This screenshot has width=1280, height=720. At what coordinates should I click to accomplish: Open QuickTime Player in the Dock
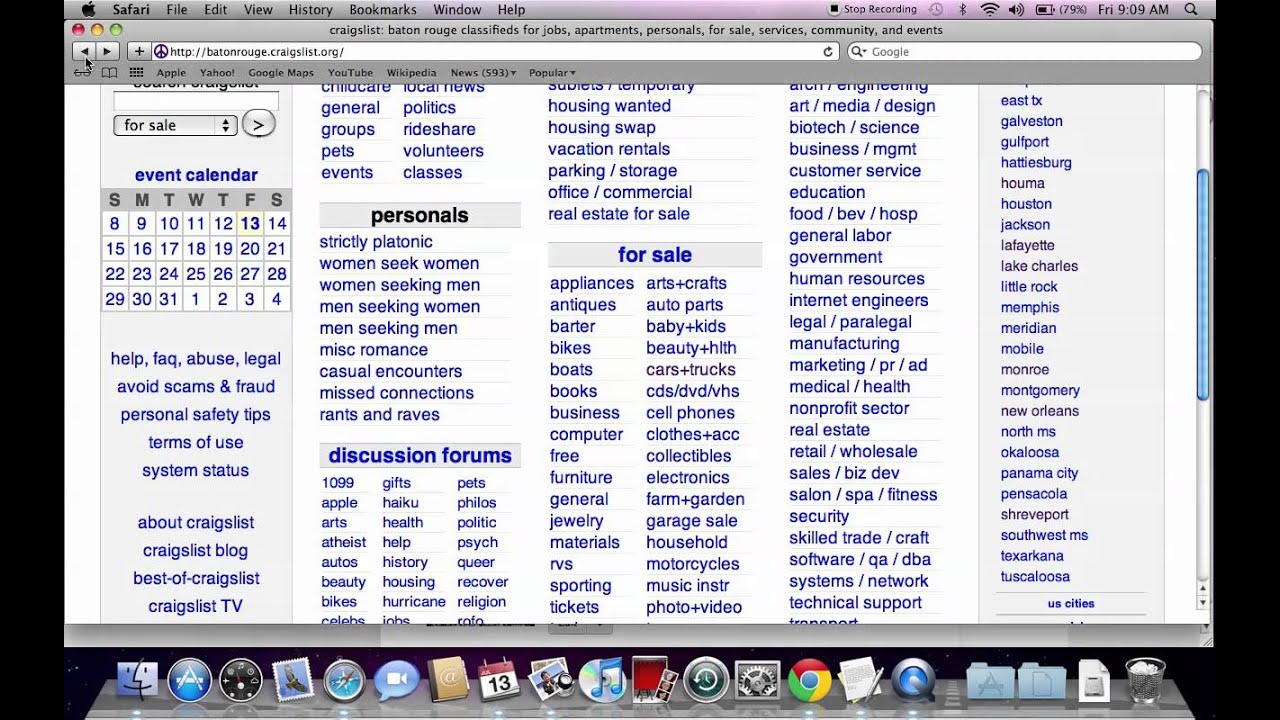point(912,681)
